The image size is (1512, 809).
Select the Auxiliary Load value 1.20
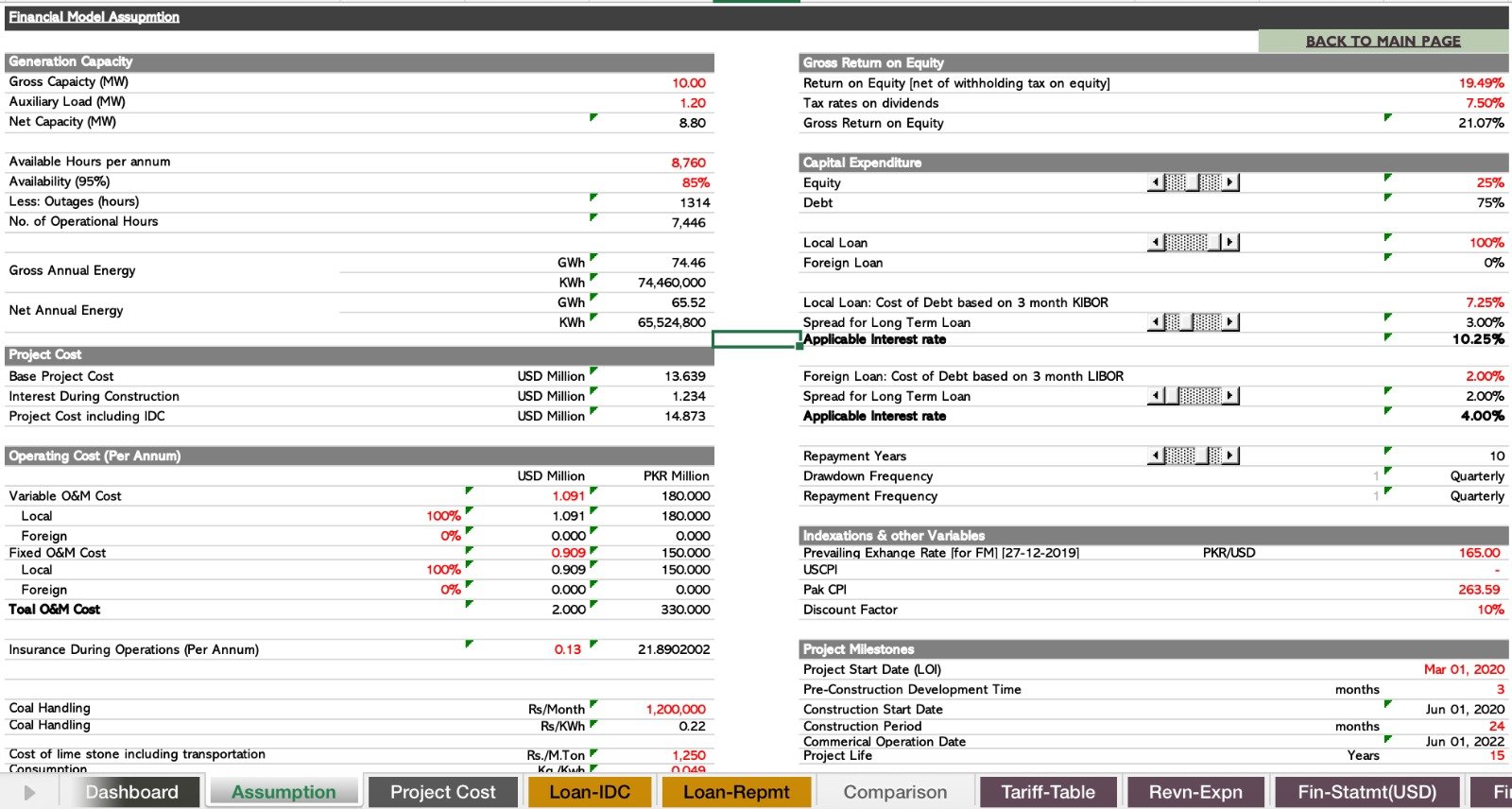point(692,103)
